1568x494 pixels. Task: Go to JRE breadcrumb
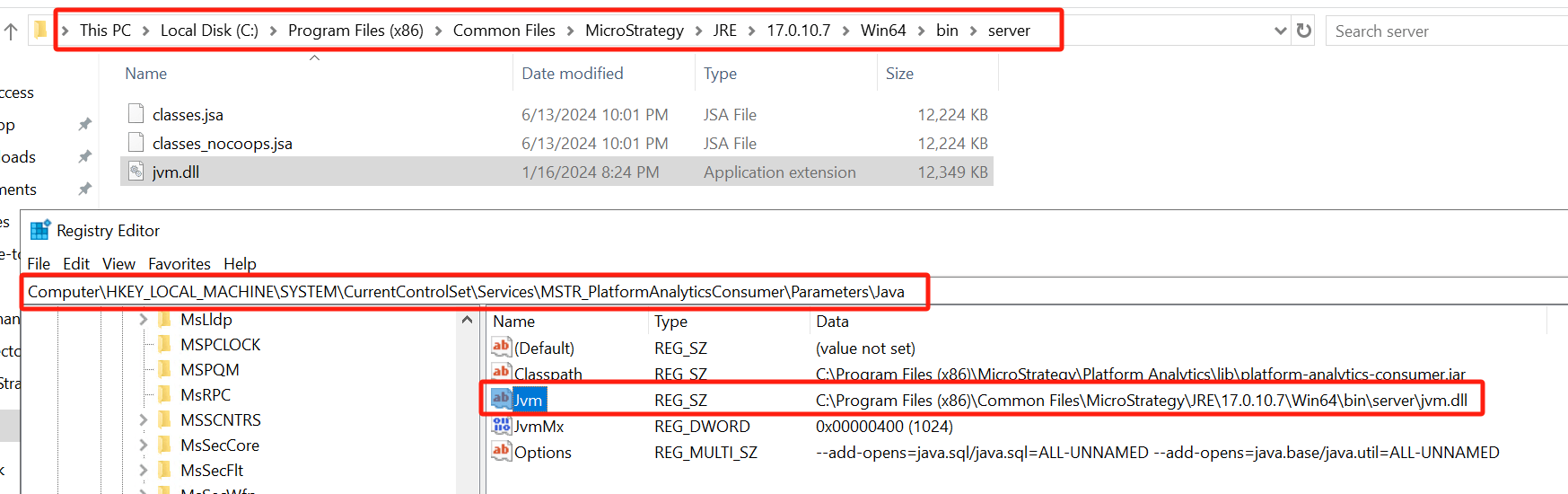coord(724,31)
